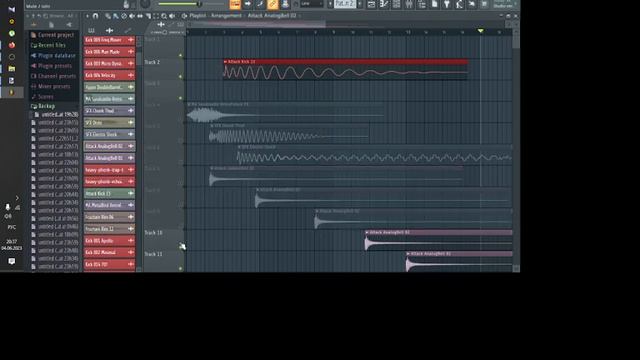Image resolution: width=640 pixels, height=360 pixels.
Task: Open the Attack AnalogBell clip menu on Track 11
Action: 408,254
